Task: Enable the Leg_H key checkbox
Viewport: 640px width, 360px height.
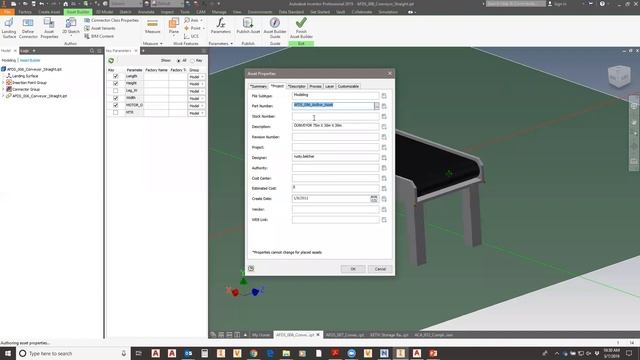Action: [x=116, y=91]
